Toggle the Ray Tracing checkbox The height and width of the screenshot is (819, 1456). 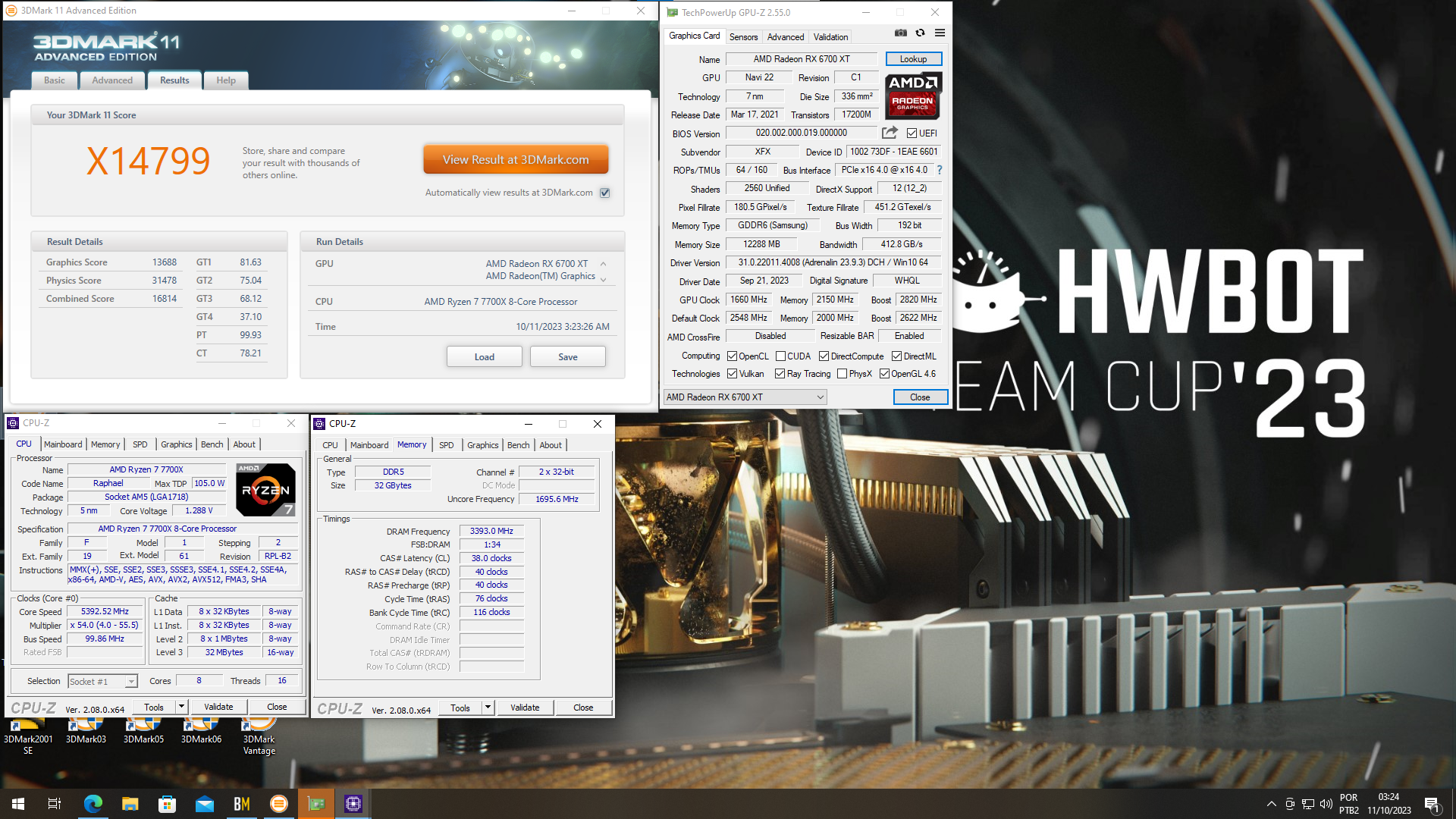[780, 374]
